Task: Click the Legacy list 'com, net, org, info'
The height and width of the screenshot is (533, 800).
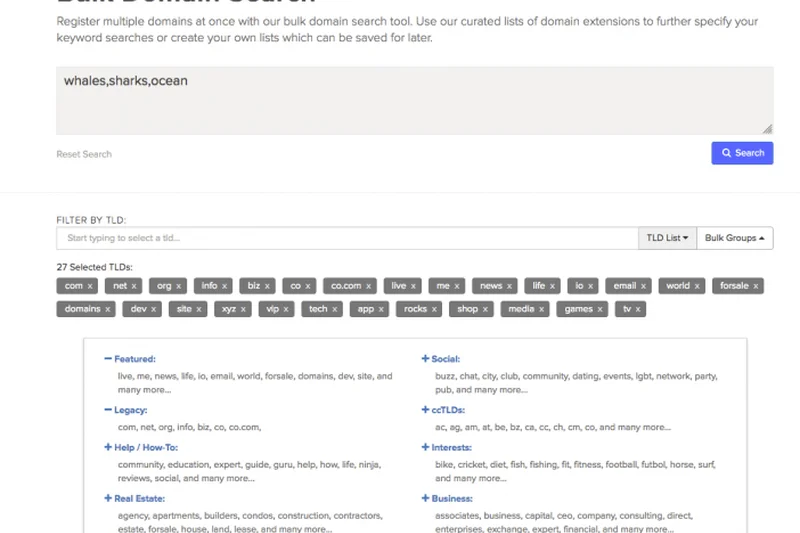Action: pos(189,427)
